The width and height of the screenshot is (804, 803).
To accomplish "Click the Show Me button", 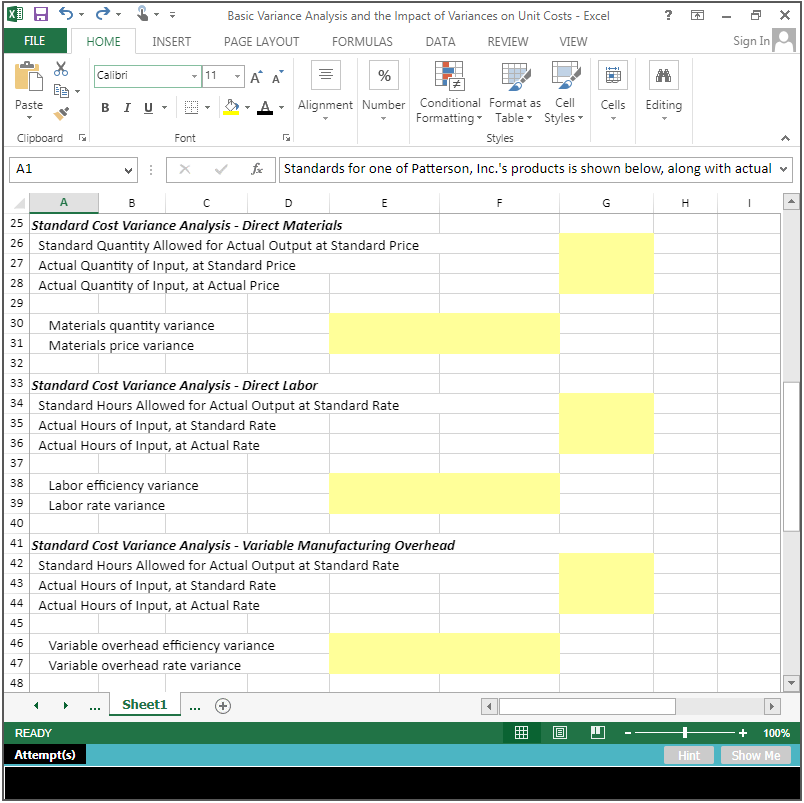I will click(x=756, y=755).
